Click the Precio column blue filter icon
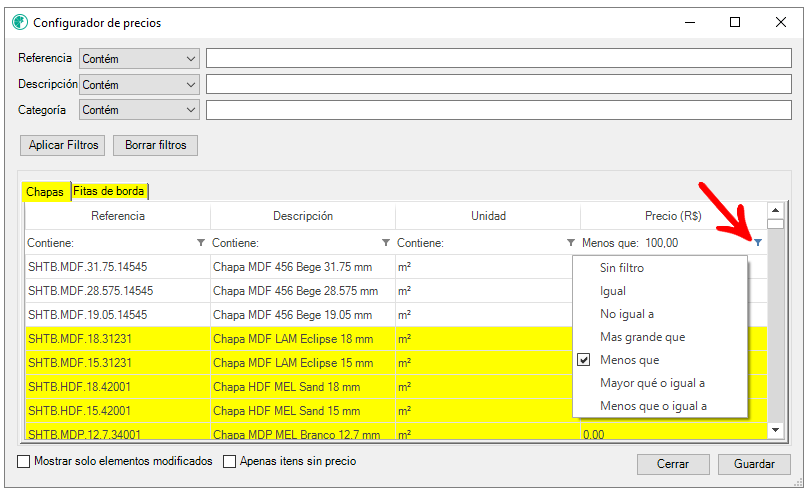Image resolution: width=809 pixels, height=498 pixels. (x=757, y=243)
